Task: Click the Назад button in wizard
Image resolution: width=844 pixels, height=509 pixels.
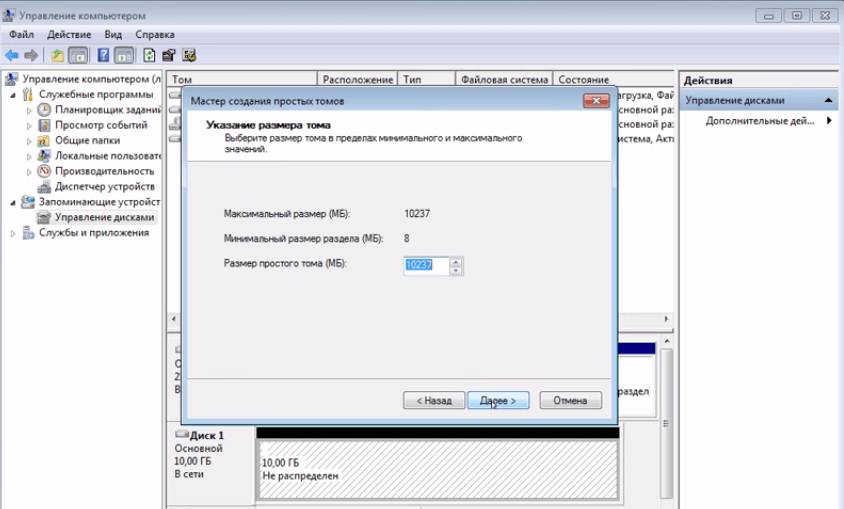Action: point(434,400)
